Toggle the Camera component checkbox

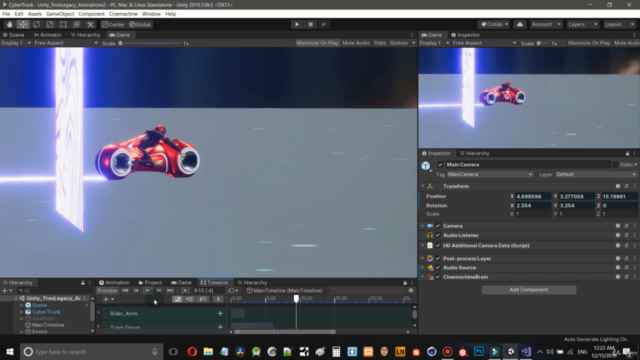click(x=438, y=226)
